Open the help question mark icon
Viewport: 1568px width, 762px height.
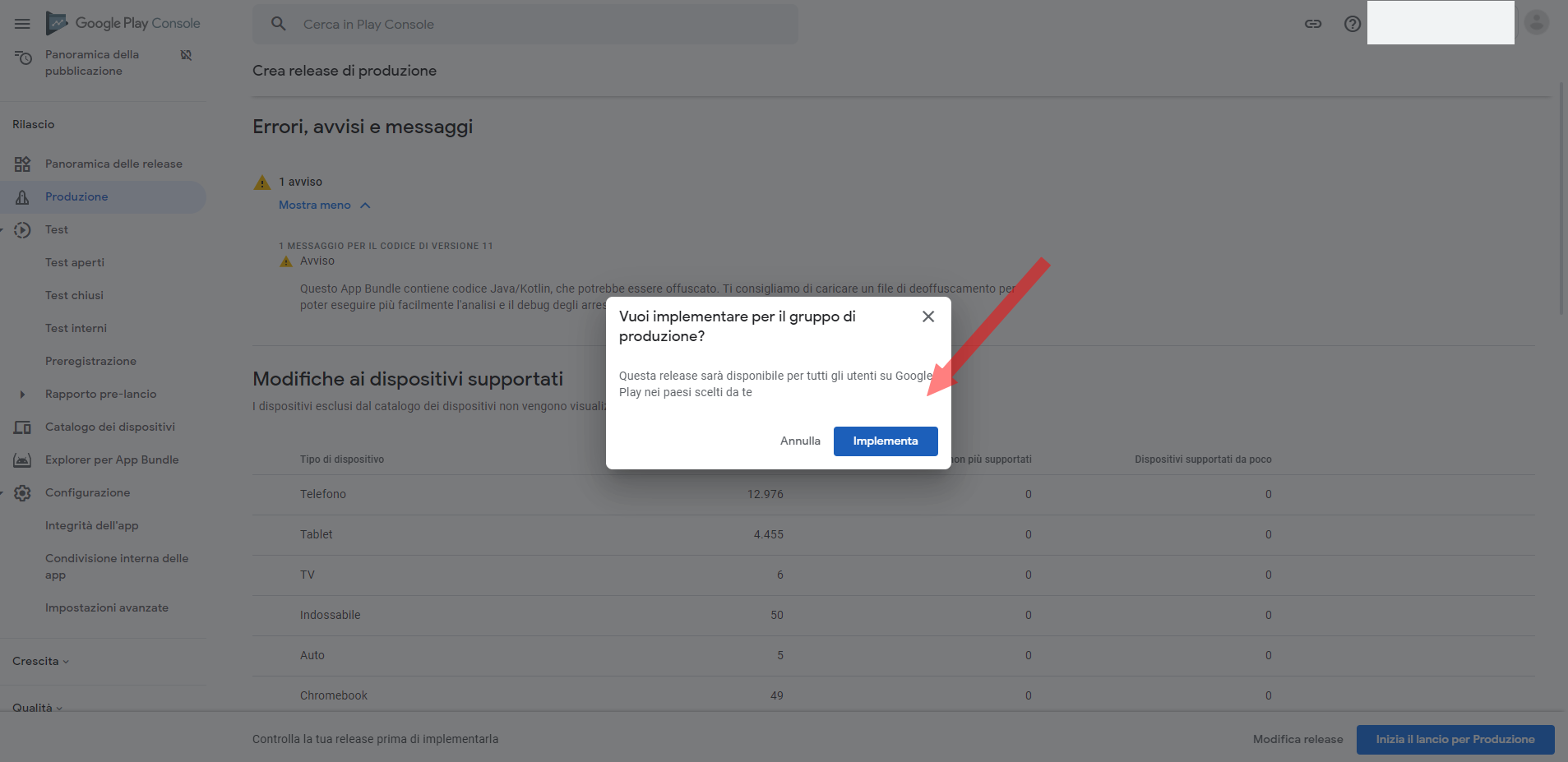(x=1352, y=24)
